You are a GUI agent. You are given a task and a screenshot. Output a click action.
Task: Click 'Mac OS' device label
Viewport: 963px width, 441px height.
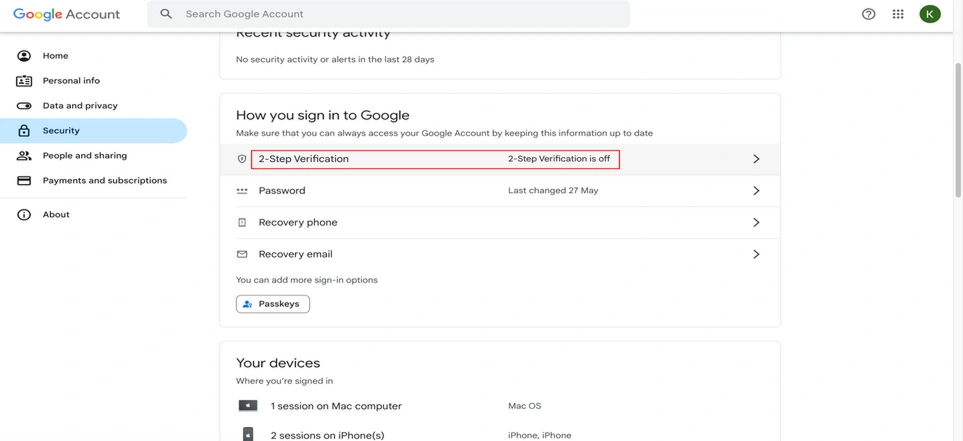point(524,406)
